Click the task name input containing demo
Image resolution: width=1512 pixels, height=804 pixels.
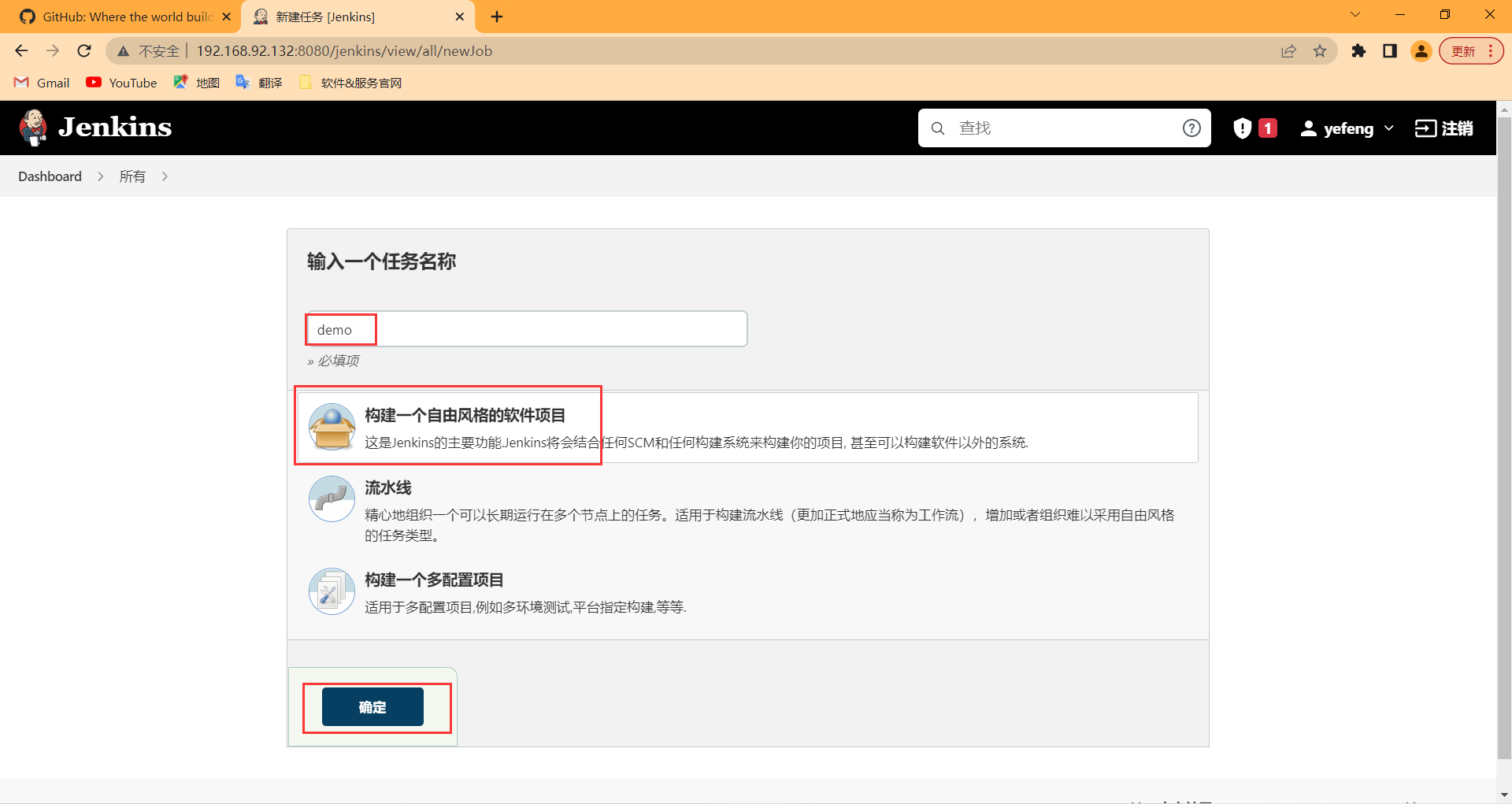click(x=527, y=329)
